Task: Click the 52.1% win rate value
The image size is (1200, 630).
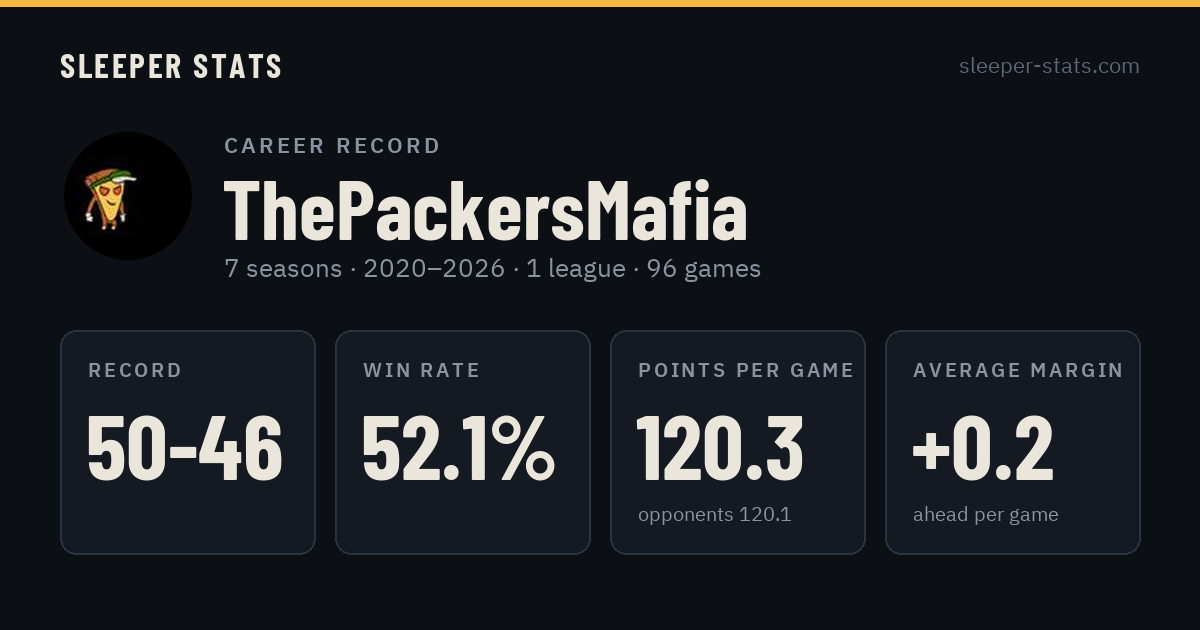Action: click(x=458, y=448)
